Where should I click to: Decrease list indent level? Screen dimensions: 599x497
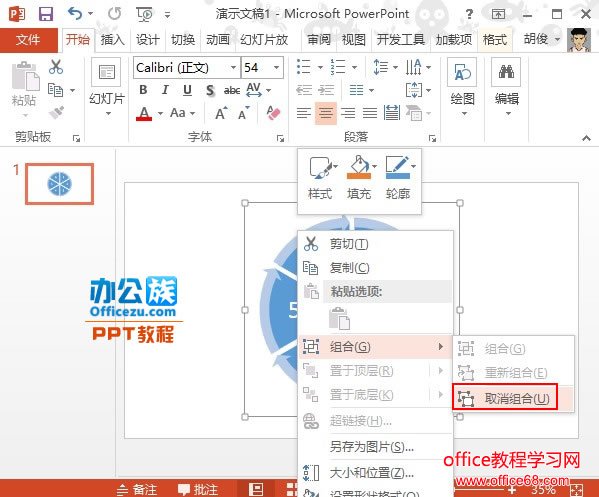coord(304,90)
